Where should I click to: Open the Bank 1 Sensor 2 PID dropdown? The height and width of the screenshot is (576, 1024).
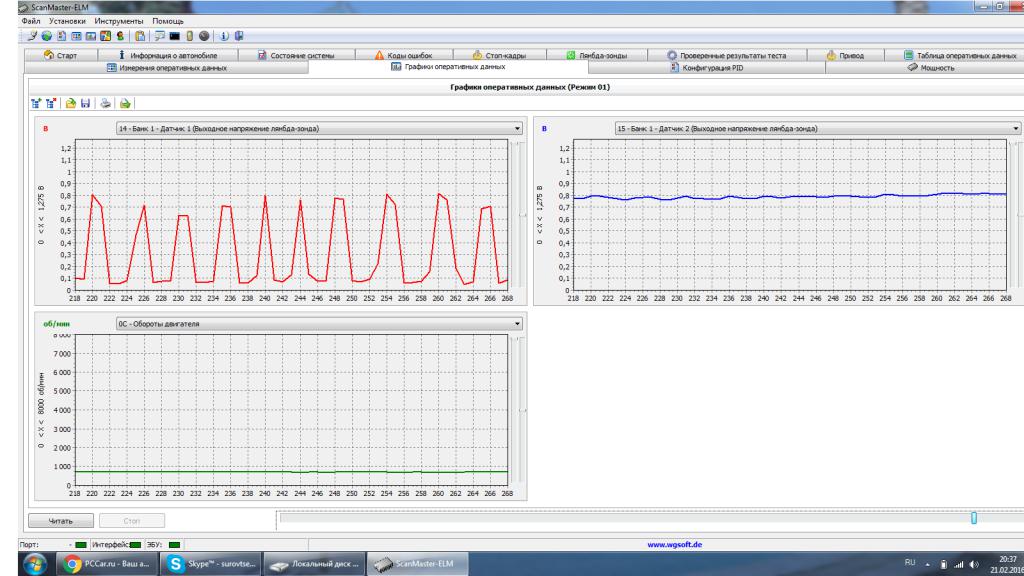pos(1017,128)
